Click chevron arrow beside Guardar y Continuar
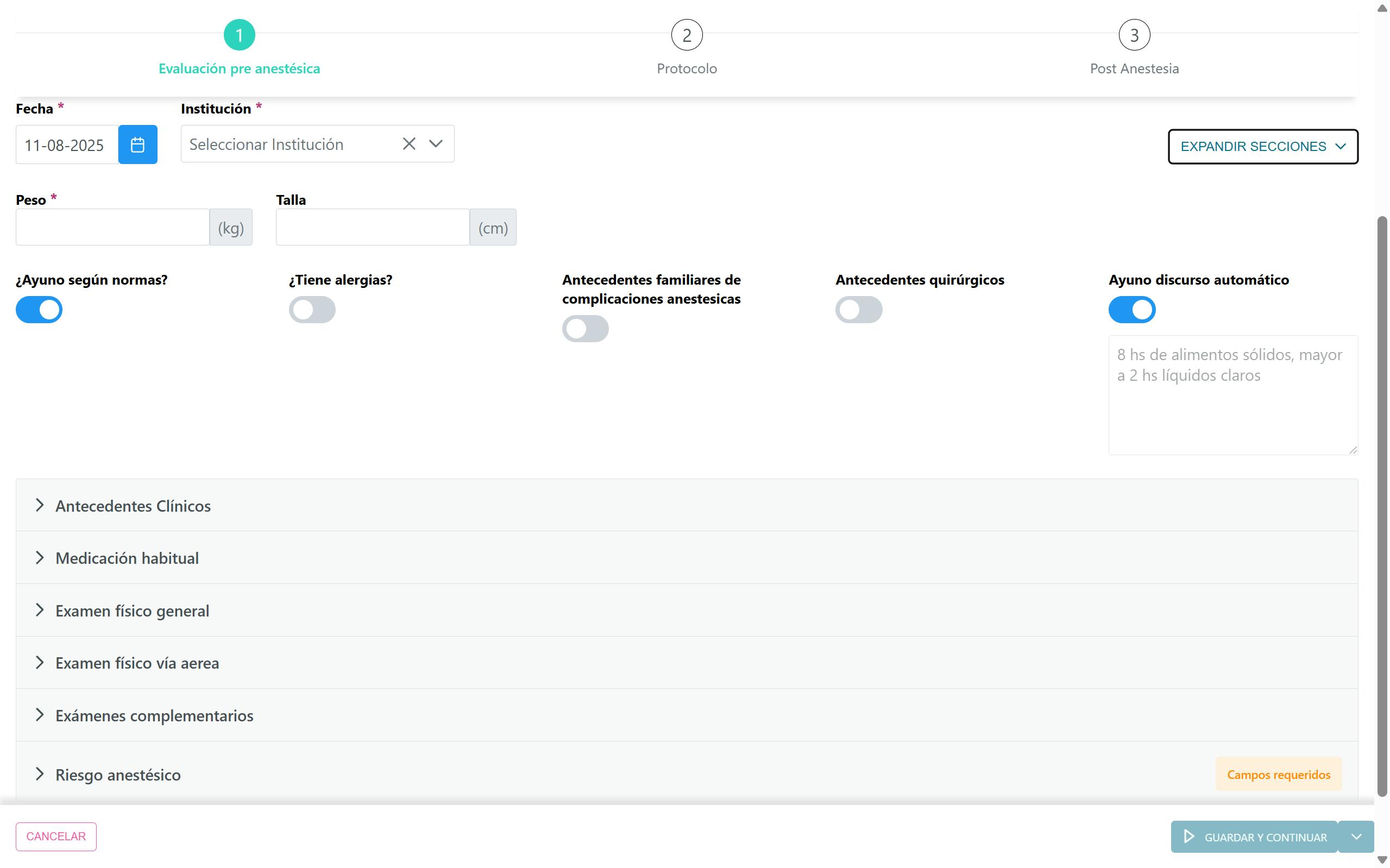Screen dimensions: 1390x868 pos(1356,836)
